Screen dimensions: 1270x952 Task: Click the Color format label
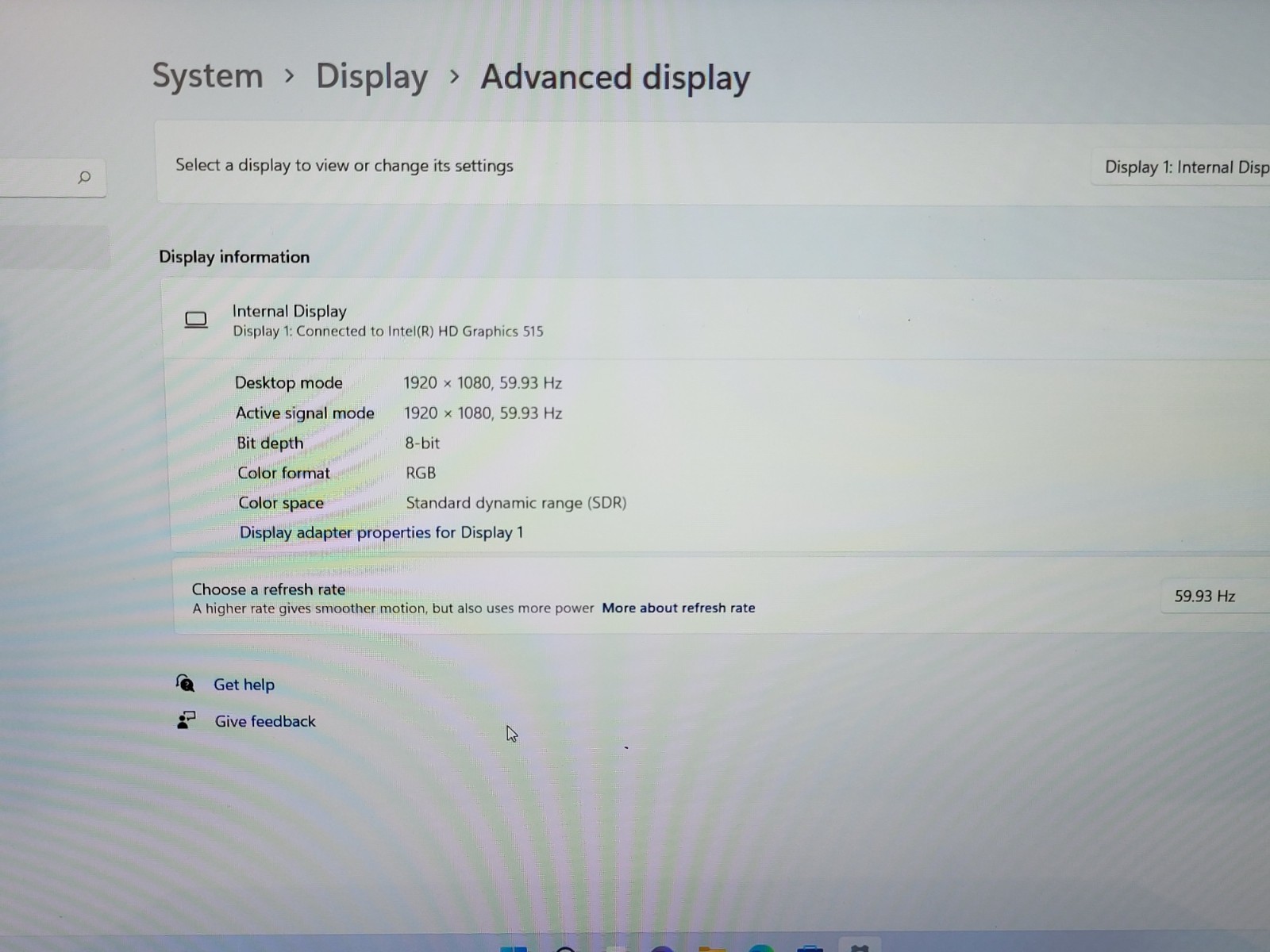pyautogui.click(x=283, y=473)
